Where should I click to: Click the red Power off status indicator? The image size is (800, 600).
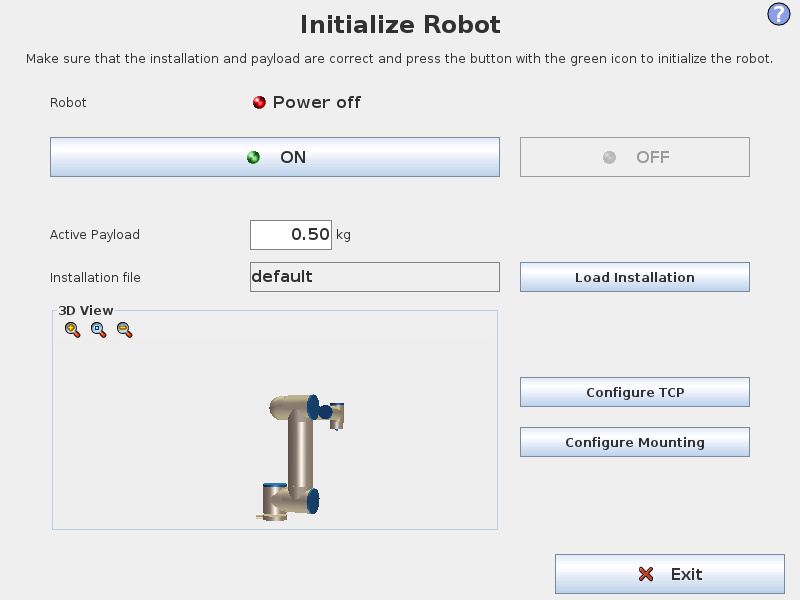click(259, 103)
